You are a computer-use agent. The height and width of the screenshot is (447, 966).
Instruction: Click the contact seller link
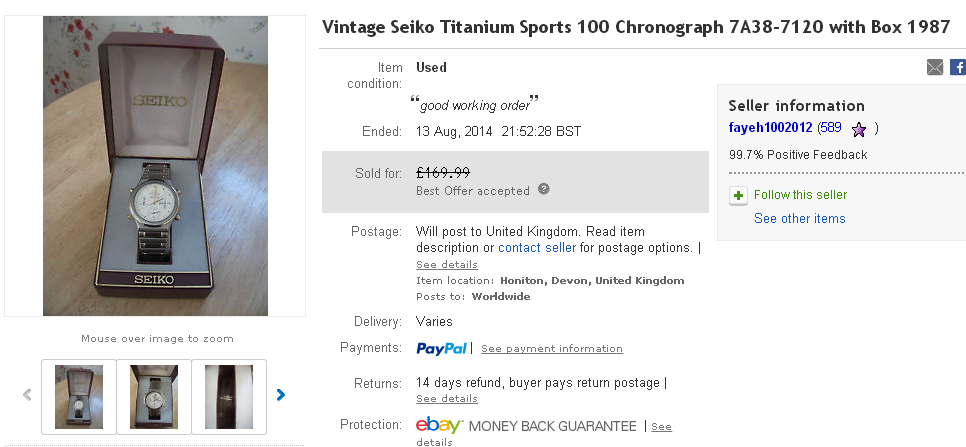pyautogui.click(x=537, y=247)
